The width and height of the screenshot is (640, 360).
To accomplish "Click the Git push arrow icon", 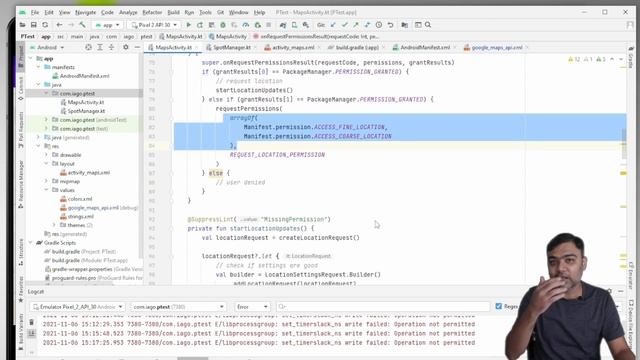I will (356, 25).
